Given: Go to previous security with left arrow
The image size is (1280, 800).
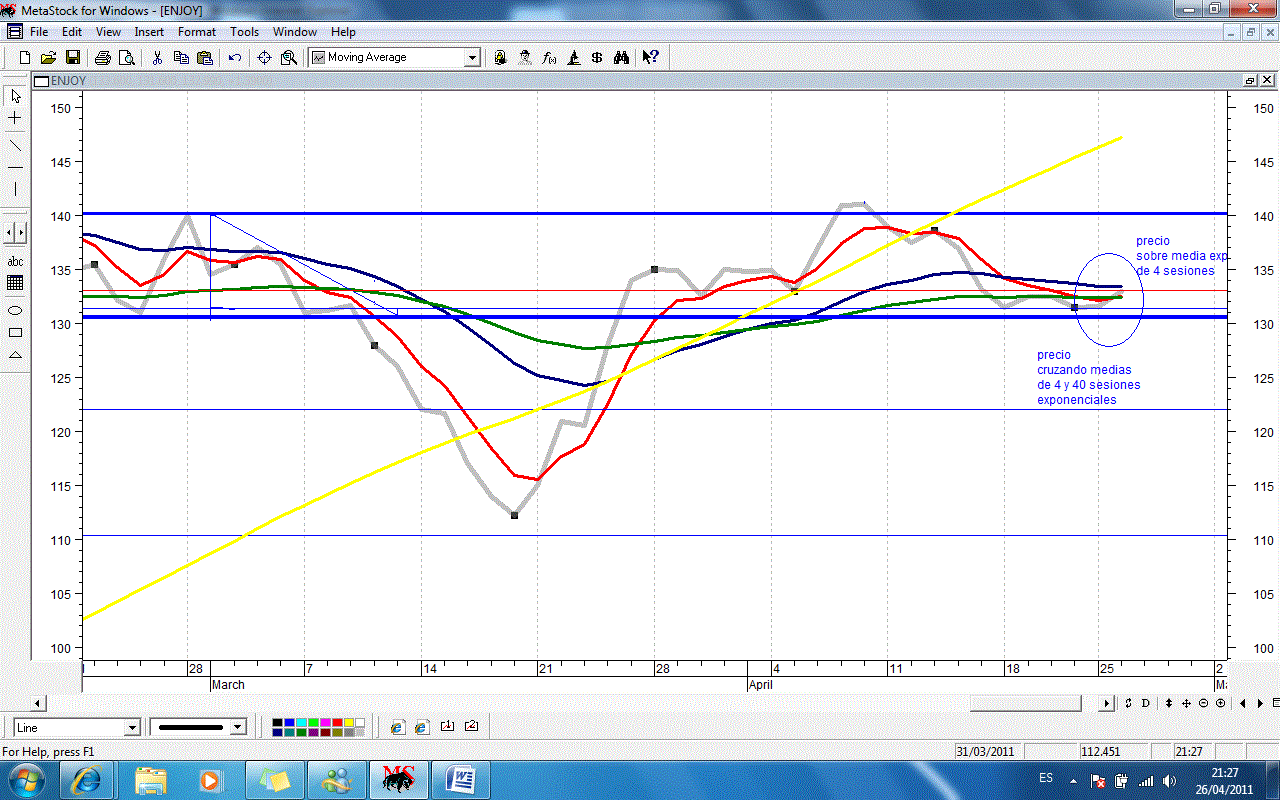Looking at the screenshot, I should (1243, 704).
